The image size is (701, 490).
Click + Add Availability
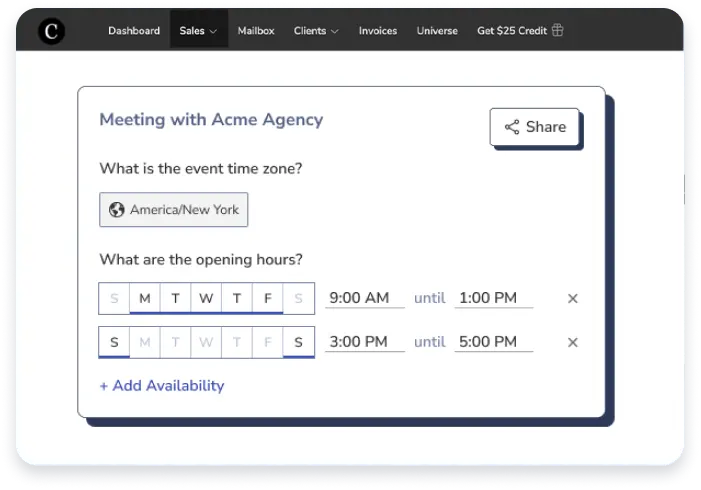[162, 385]
